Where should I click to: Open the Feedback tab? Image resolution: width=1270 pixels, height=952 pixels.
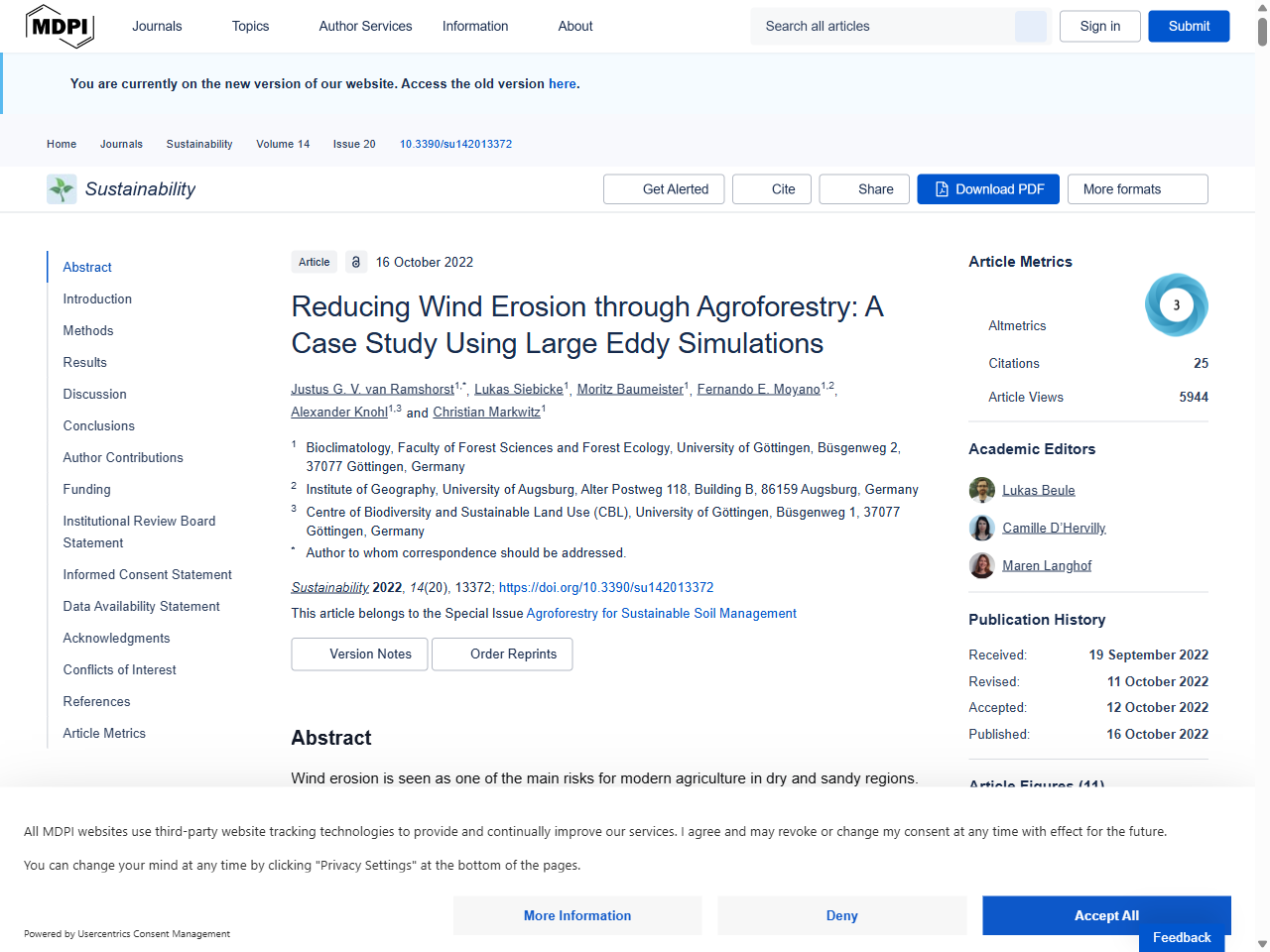click(1182, 938)
